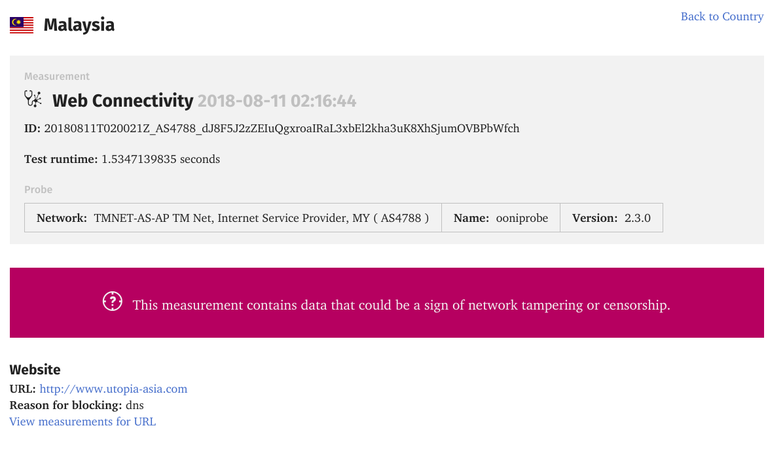Click the Measurement section label
Screen dimensions: 768x449
click(57, 76)
